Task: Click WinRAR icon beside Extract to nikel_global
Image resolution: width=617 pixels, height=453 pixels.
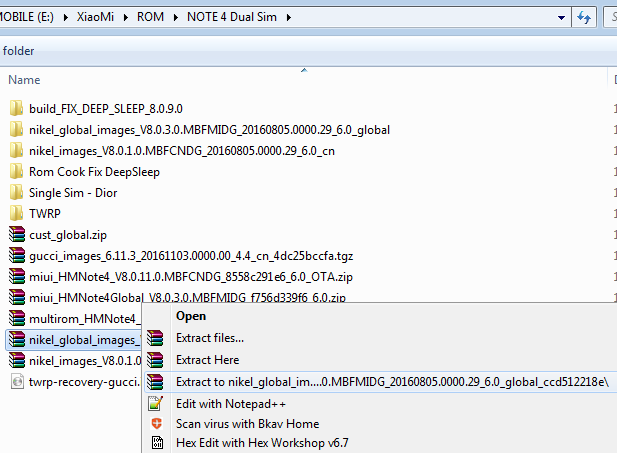Action: click(155, 382)
